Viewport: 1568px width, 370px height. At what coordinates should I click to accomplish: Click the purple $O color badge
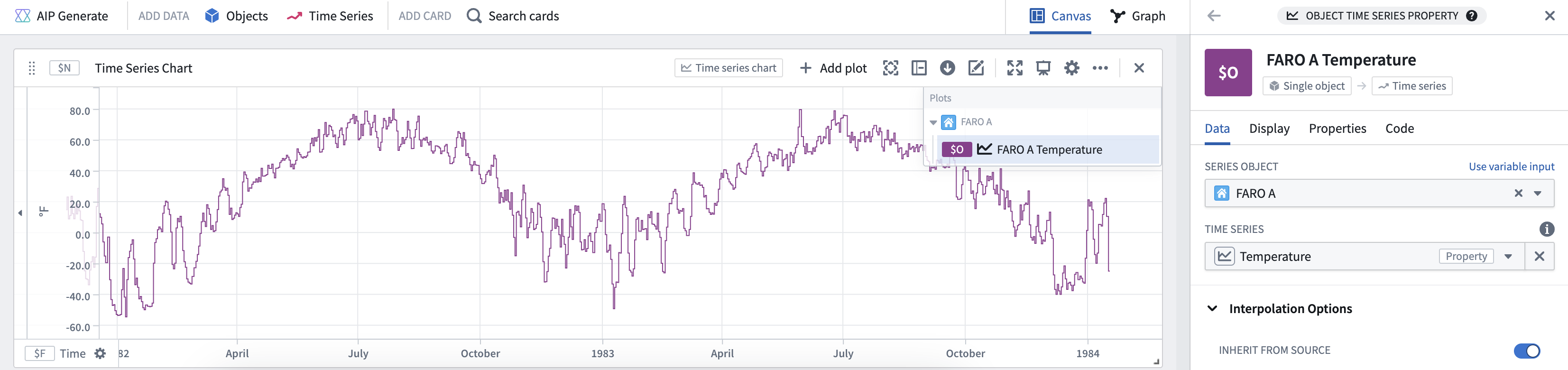click(x=1228, y=73)
